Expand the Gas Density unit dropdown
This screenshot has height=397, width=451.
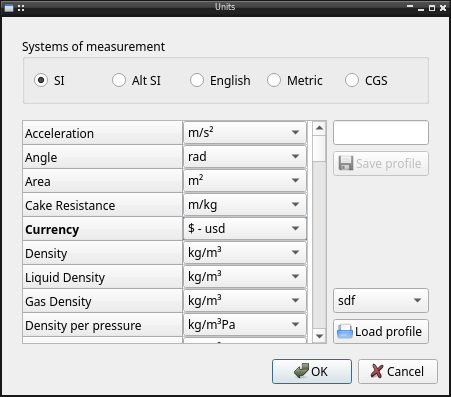click(245, 301)
